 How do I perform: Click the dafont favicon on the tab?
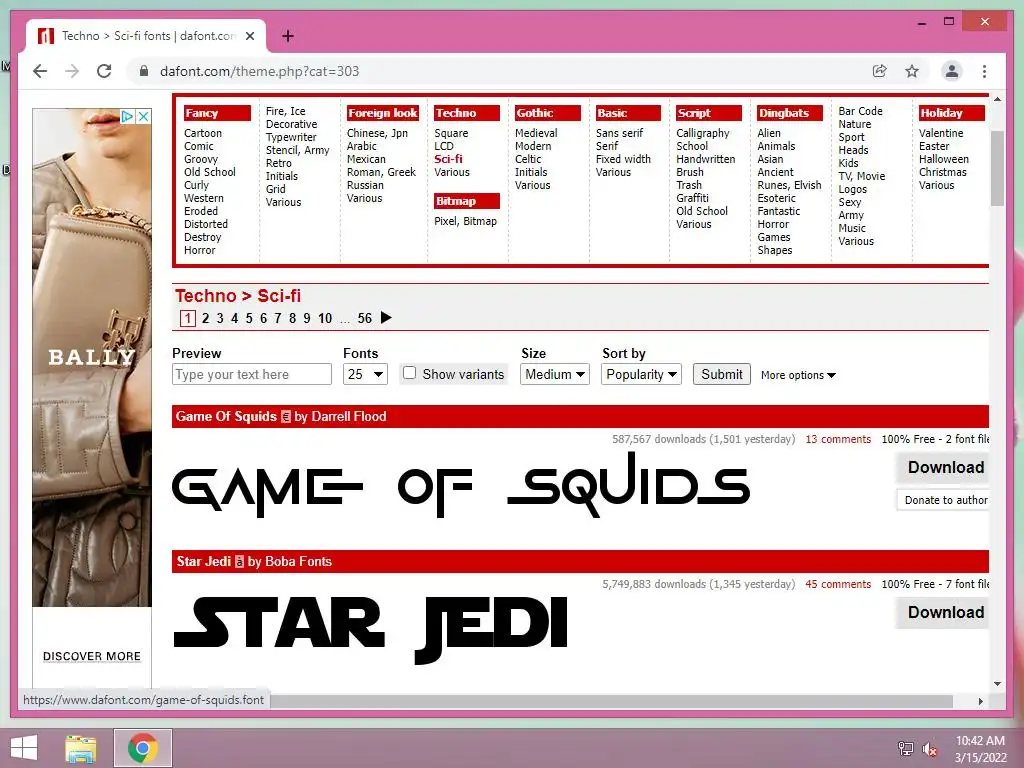pos(45,36)
